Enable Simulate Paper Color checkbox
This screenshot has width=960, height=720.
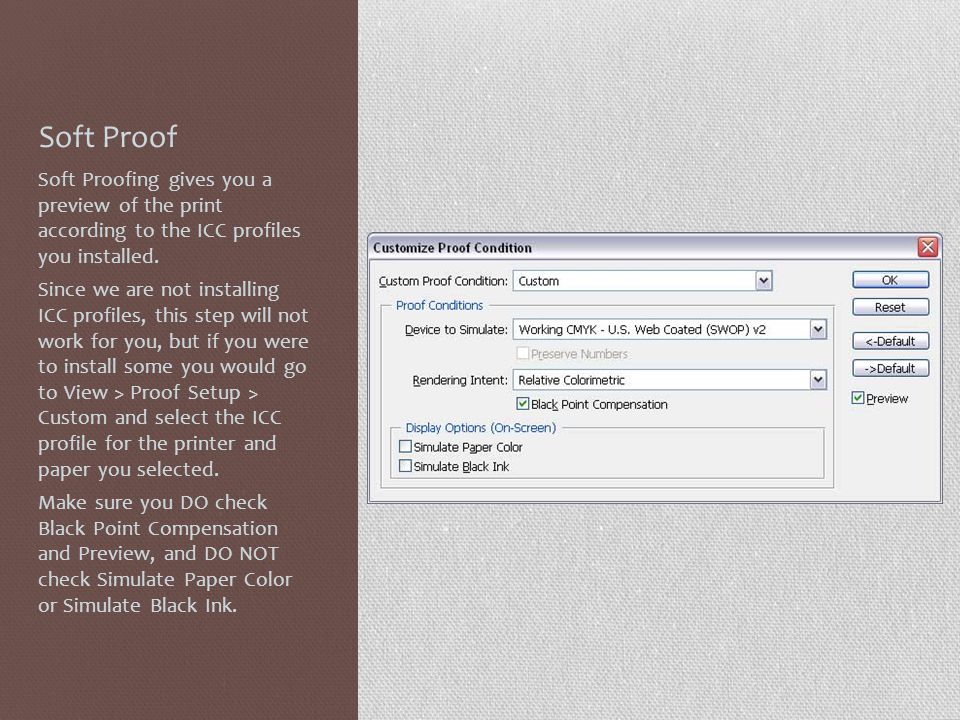405,446
